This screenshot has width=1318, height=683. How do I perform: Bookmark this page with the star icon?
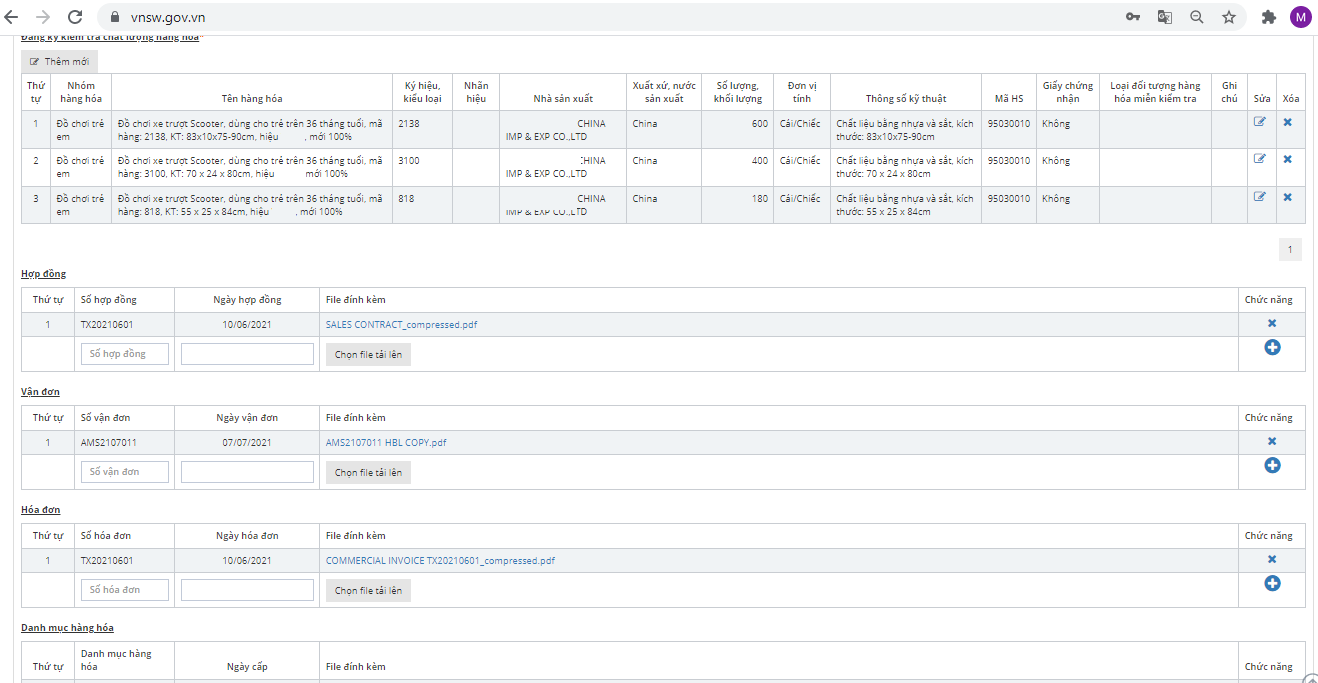[1228, 17]
